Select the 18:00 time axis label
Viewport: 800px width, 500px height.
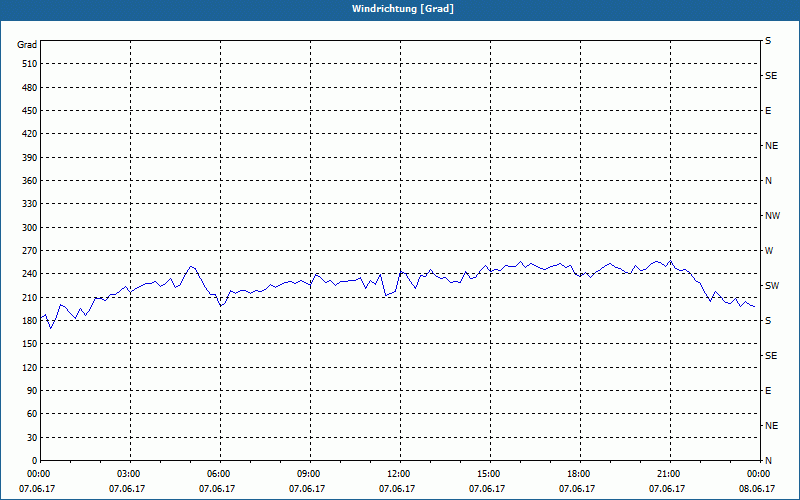[579, 474]
